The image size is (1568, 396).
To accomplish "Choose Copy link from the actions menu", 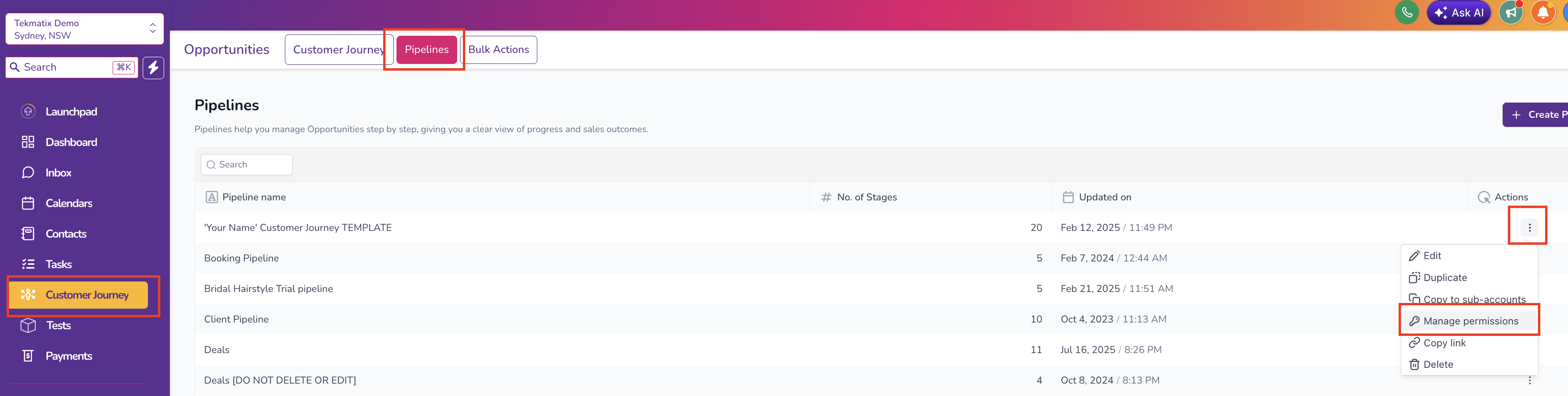I will click(1469, 343).
